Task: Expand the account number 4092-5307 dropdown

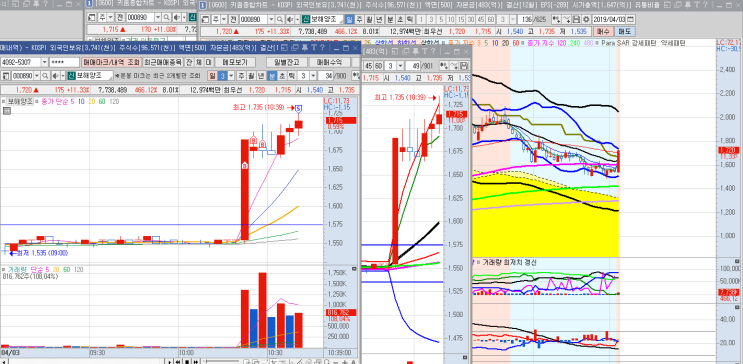Action: click(45, 63)
